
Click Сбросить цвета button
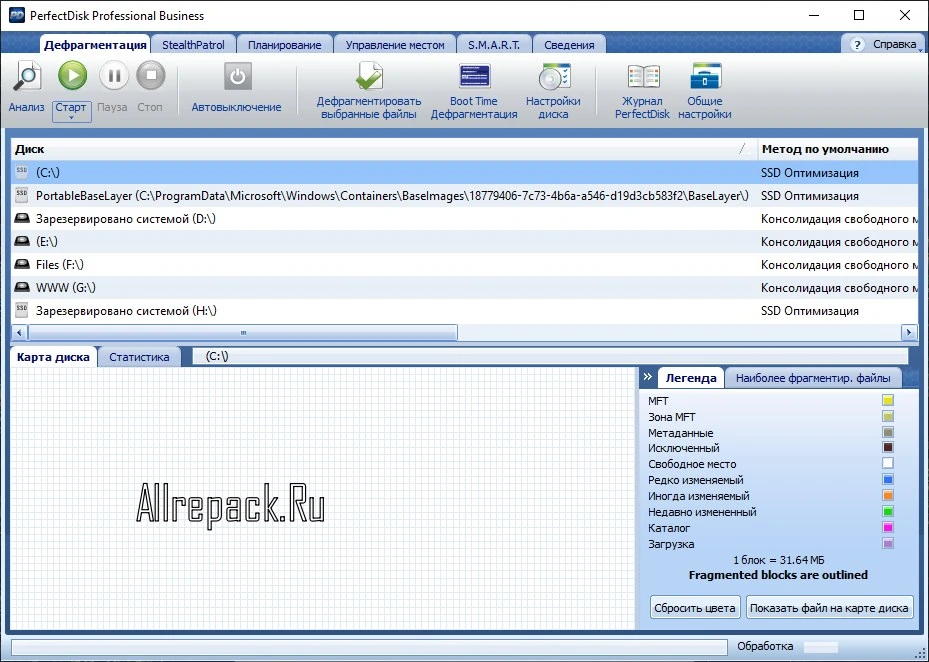pyautogui.click(x=695, y=607)
